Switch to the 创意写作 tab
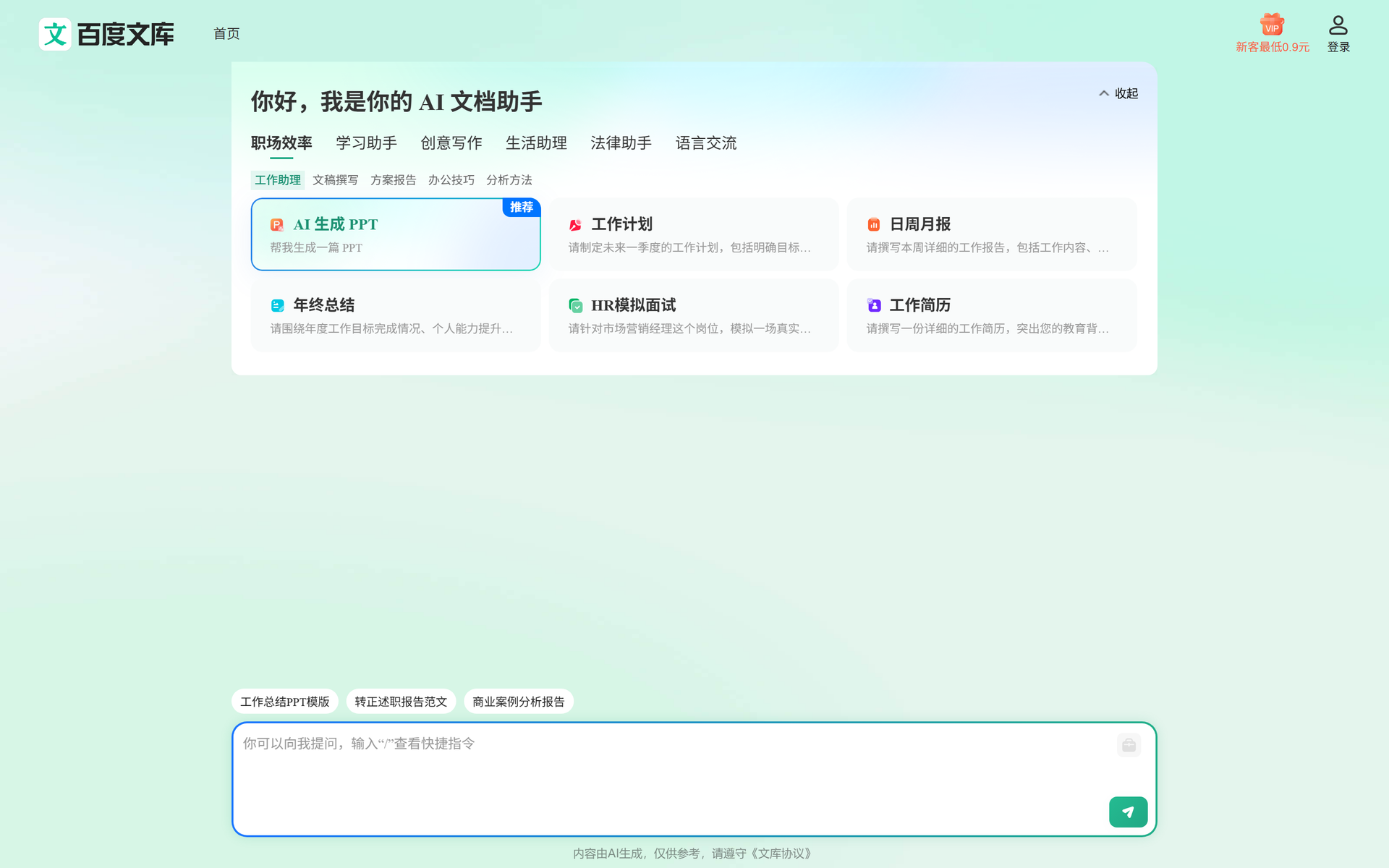 451,143
